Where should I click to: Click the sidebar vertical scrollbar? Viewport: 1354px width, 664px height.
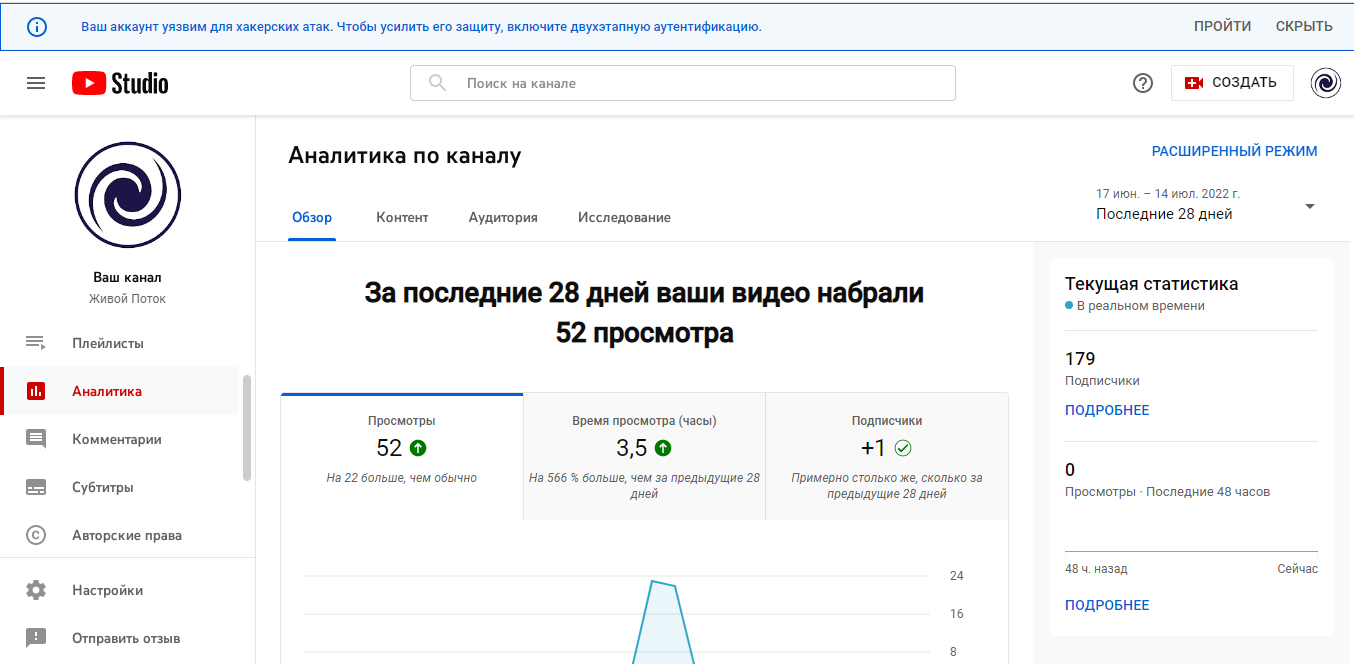pos(247,428)
